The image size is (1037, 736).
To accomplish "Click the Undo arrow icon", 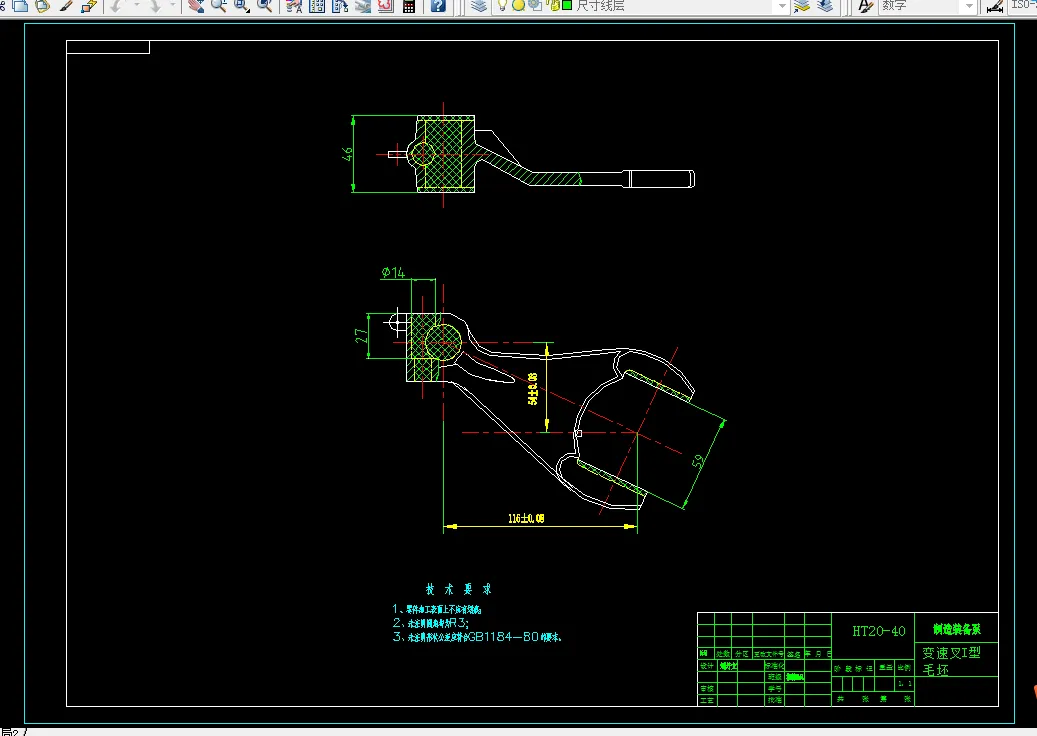I will (x=116, y=6).
